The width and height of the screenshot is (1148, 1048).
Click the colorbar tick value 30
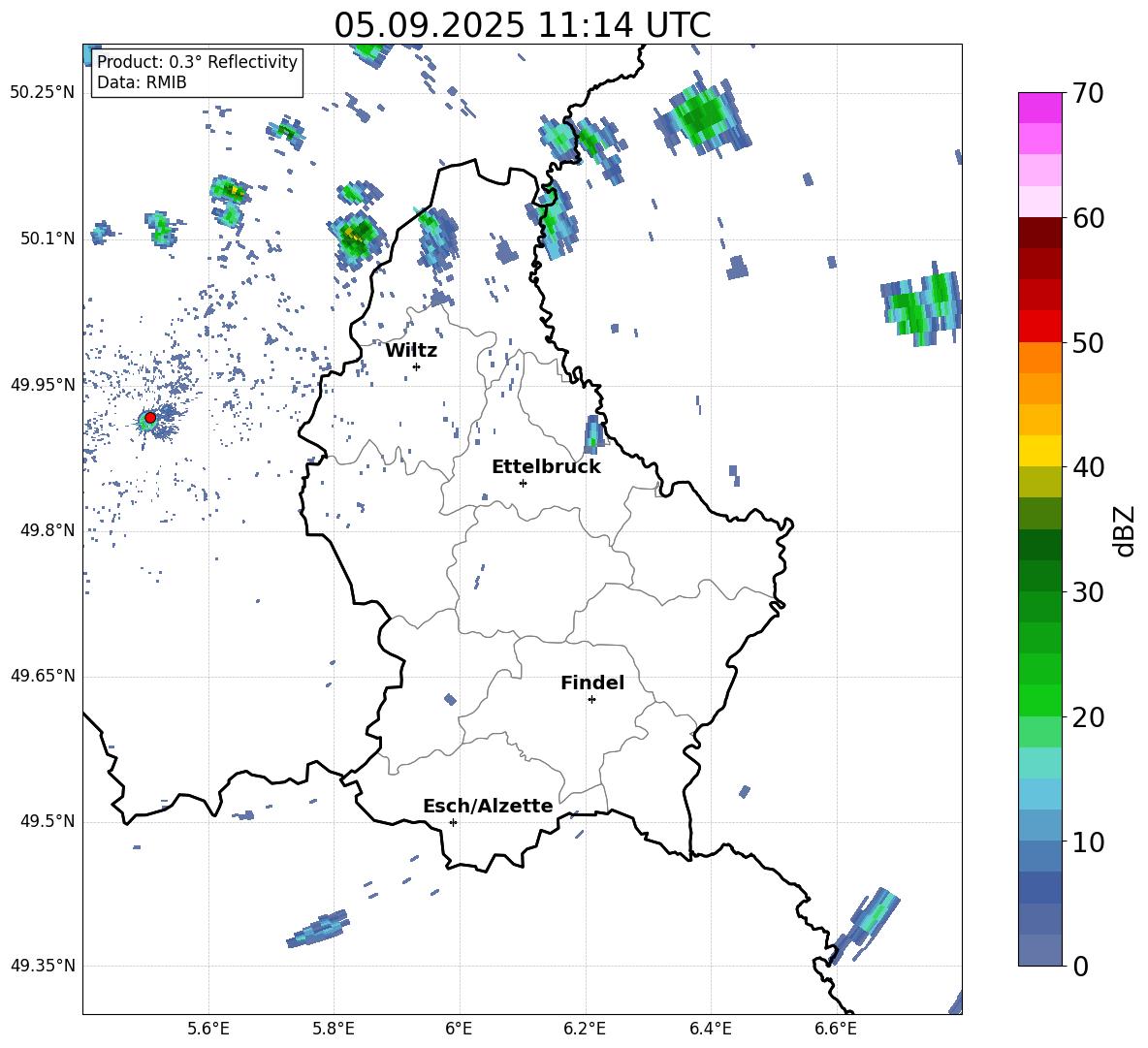1088,592
